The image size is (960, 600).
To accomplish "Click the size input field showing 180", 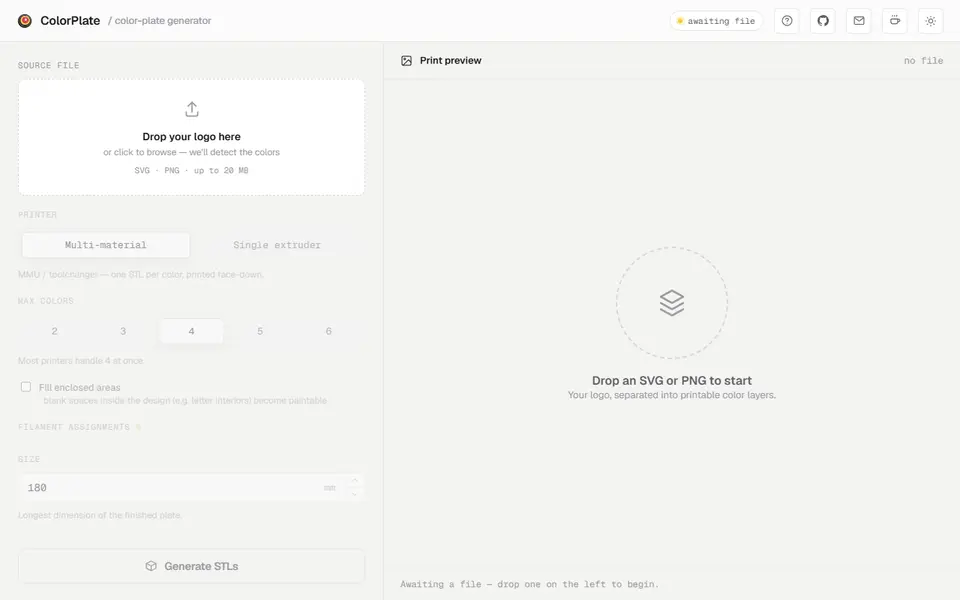I will click(192, 487).
